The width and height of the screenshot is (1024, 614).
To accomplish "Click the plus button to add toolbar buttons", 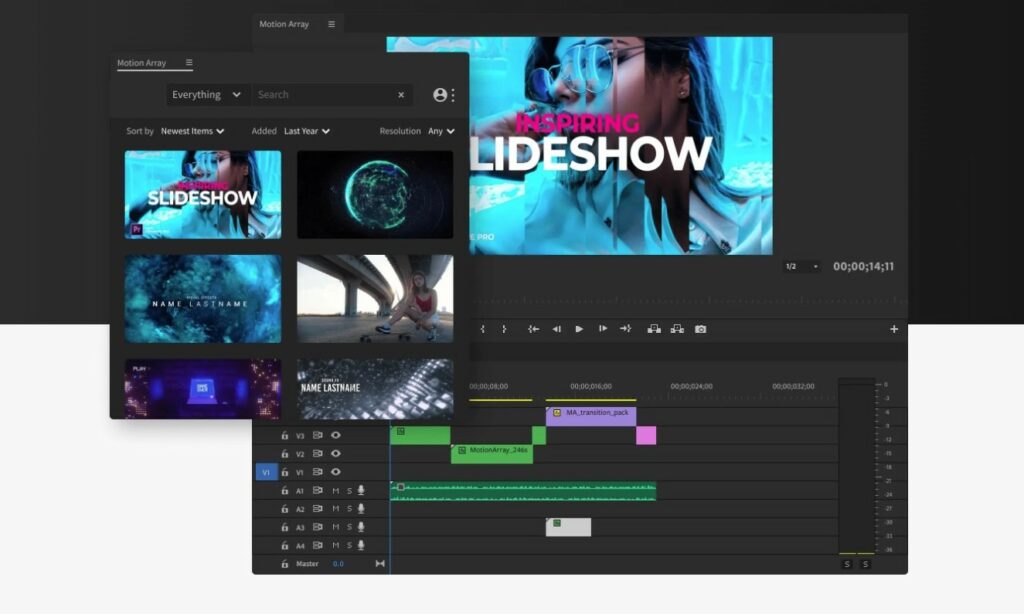I will pyautogui.click(x=894, y=328).
